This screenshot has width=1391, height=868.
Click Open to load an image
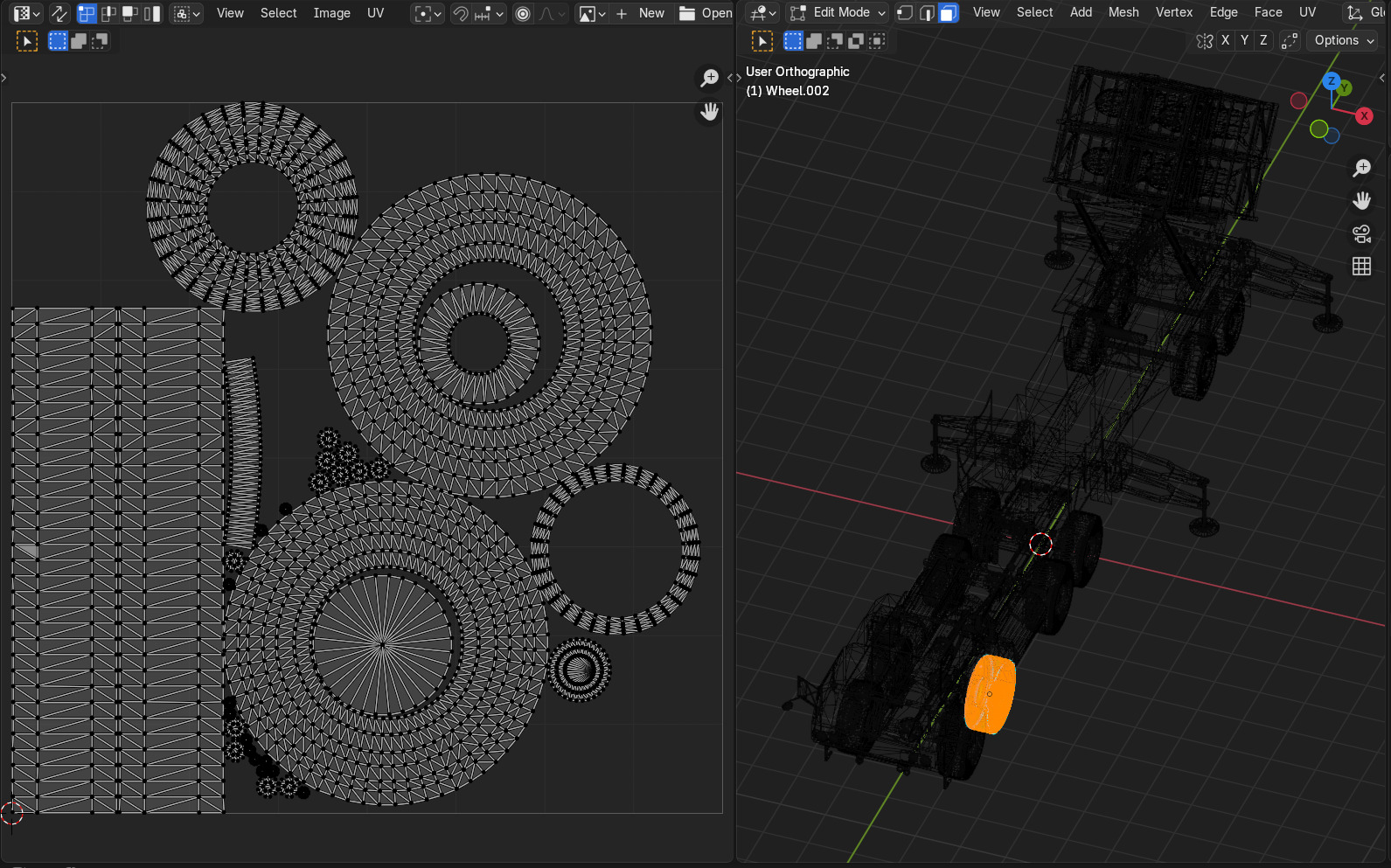click(x=706, y=13)
